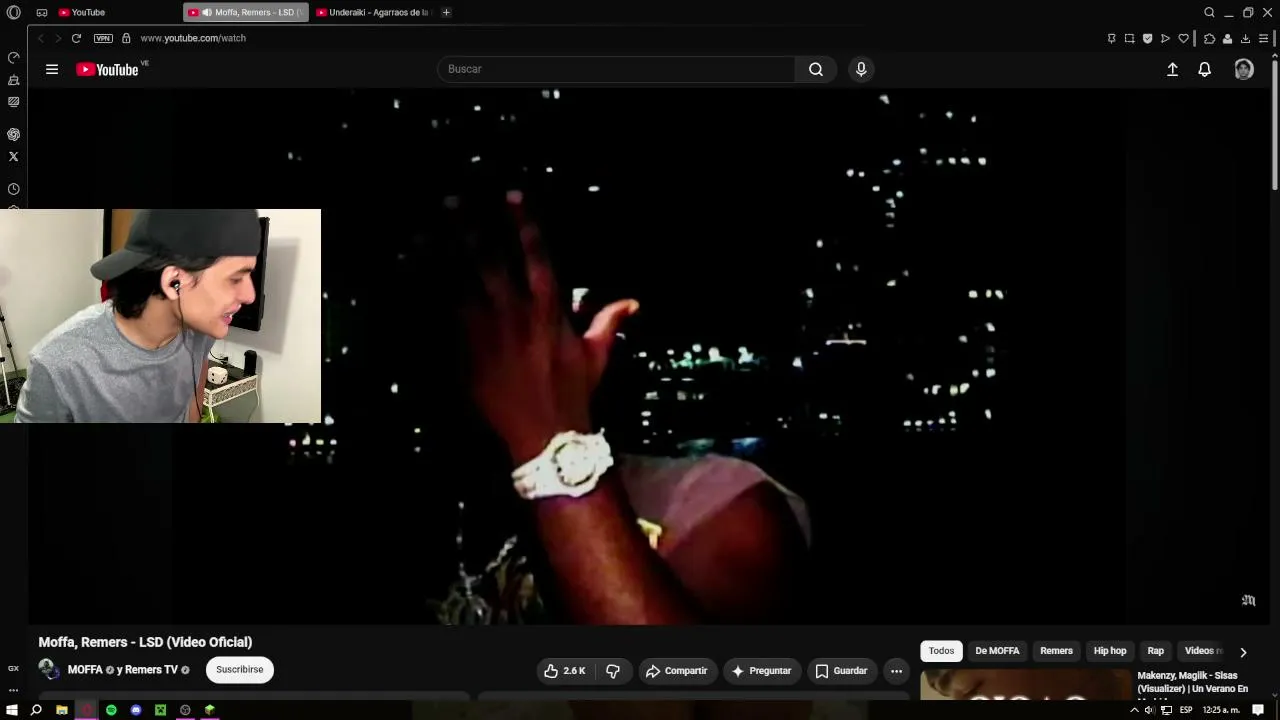Open the speed gauge icon in Opera sidebar
The height and width of the screenshot is (720, 1280).
pos(13,58)
